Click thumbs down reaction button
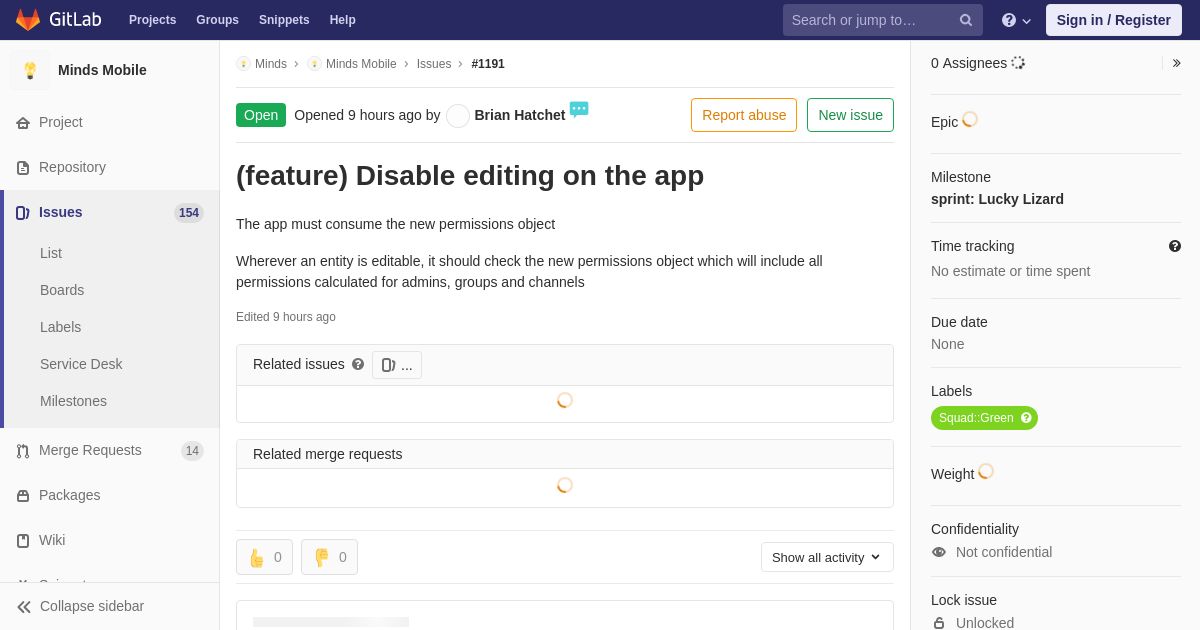The width and height of the screenshot is (1200, 630). click(x=329, y=557)
